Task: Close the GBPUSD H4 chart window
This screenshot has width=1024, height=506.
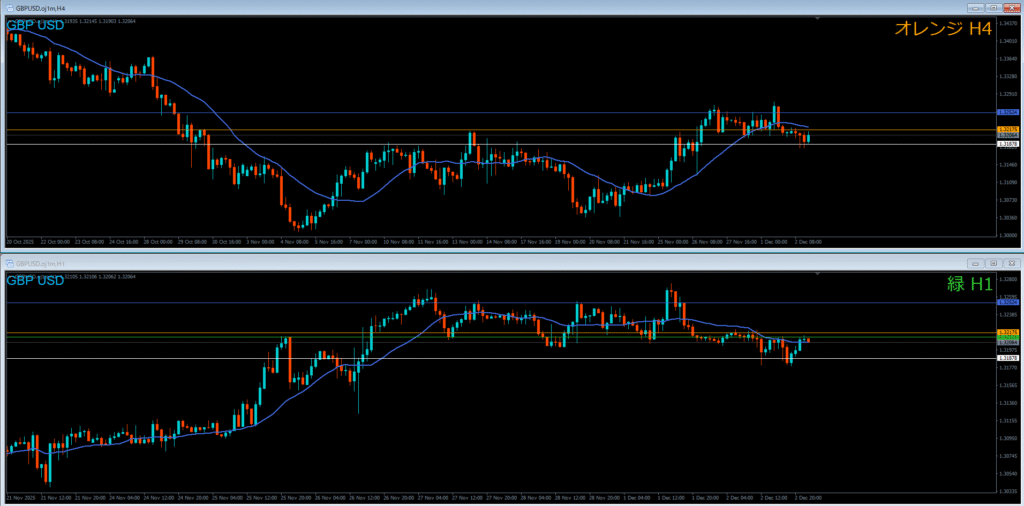Action: click(x=1011, y=8)
